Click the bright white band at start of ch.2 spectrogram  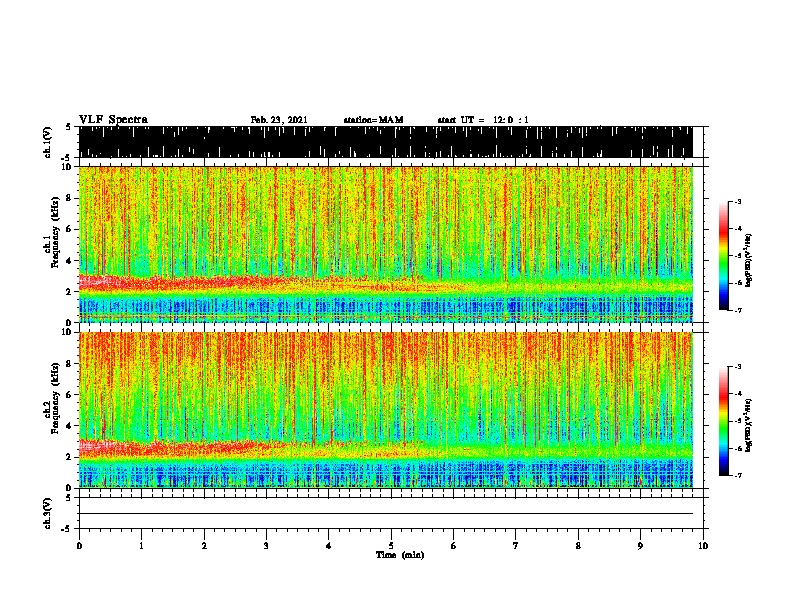[98, 446]
